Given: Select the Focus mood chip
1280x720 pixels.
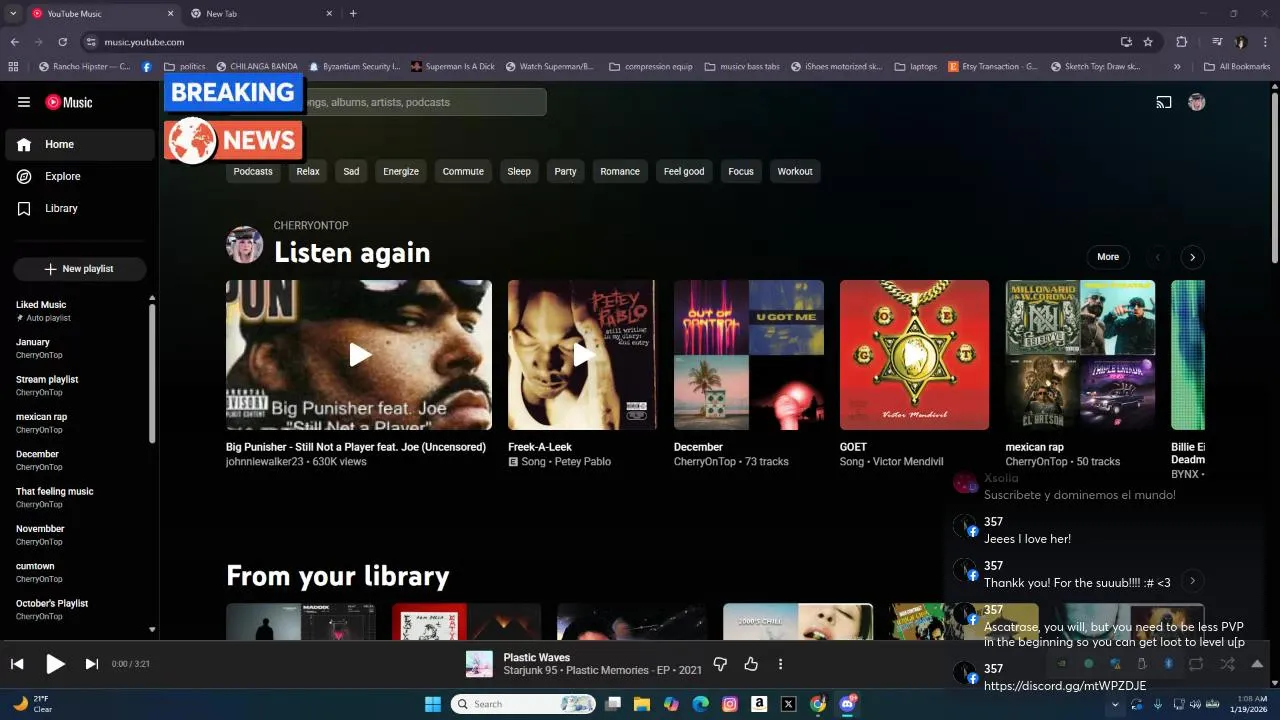Looking at the screenshot, I should tap(741, 171).
